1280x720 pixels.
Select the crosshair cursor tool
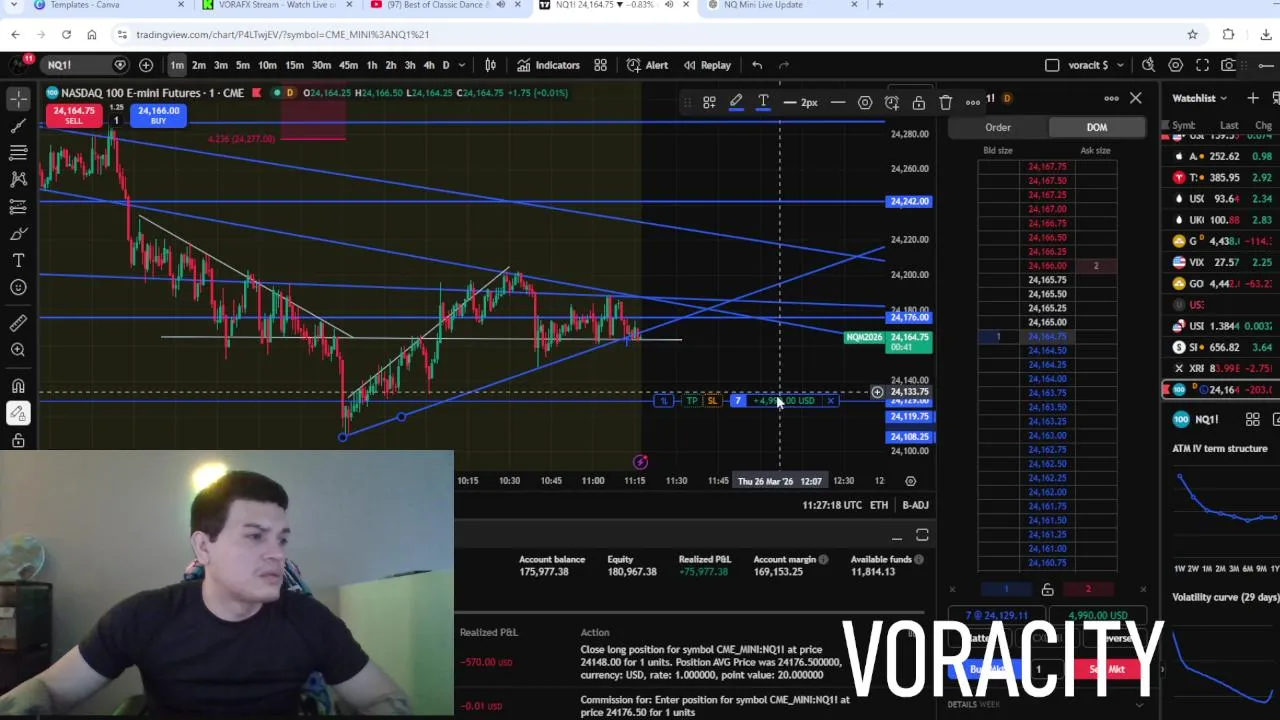[18, 98]
